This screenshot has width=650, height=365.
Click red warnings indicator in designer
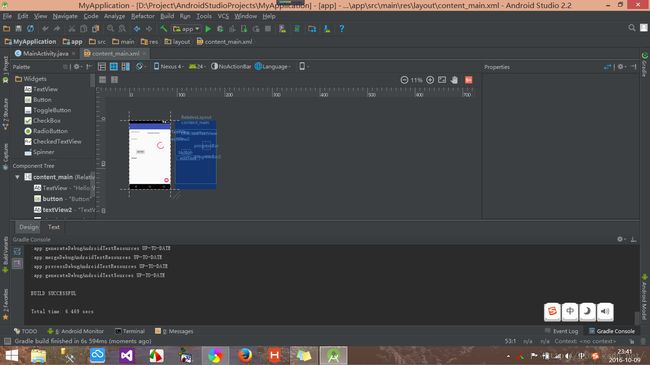click(468, 80)
